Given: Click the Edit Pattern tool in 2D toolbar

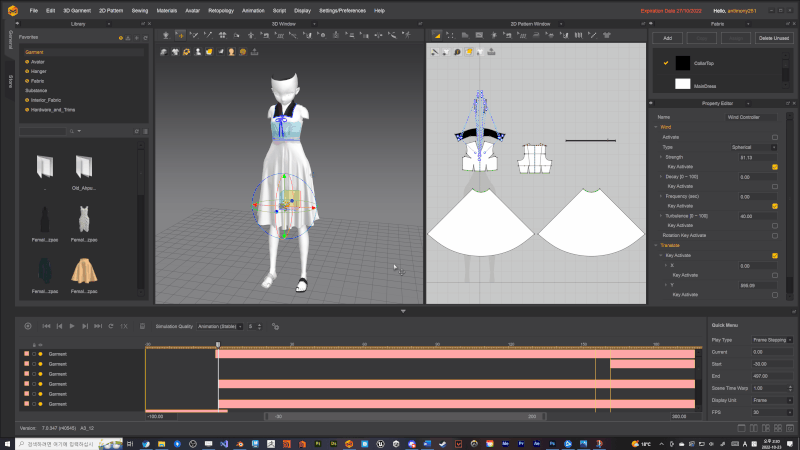Looking at the screenshot, I should pyautogui.click(x=436, y=51).
